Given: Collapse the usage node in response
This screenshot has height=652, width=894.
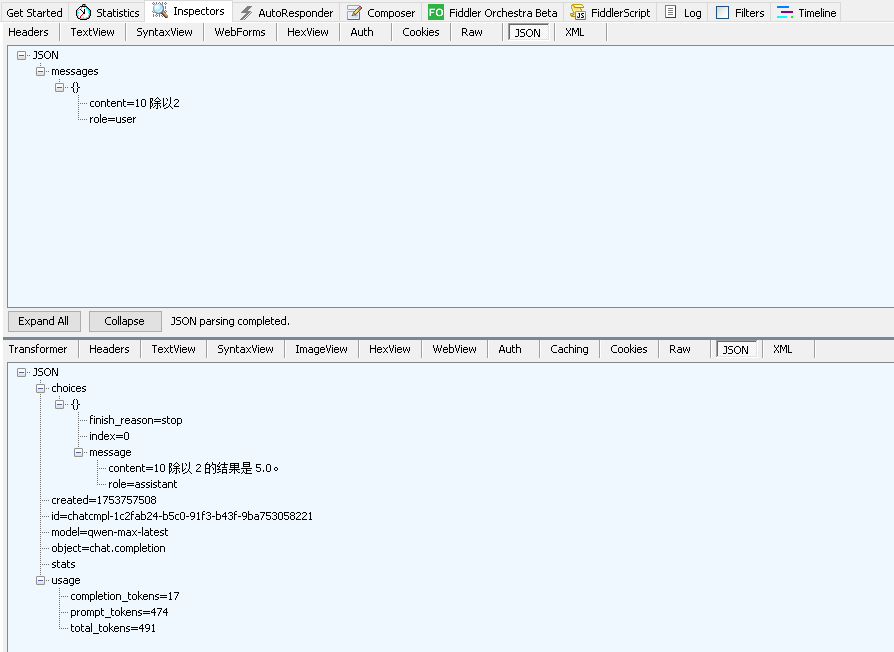Looking at the screenshot, I should tap(41, 580).
